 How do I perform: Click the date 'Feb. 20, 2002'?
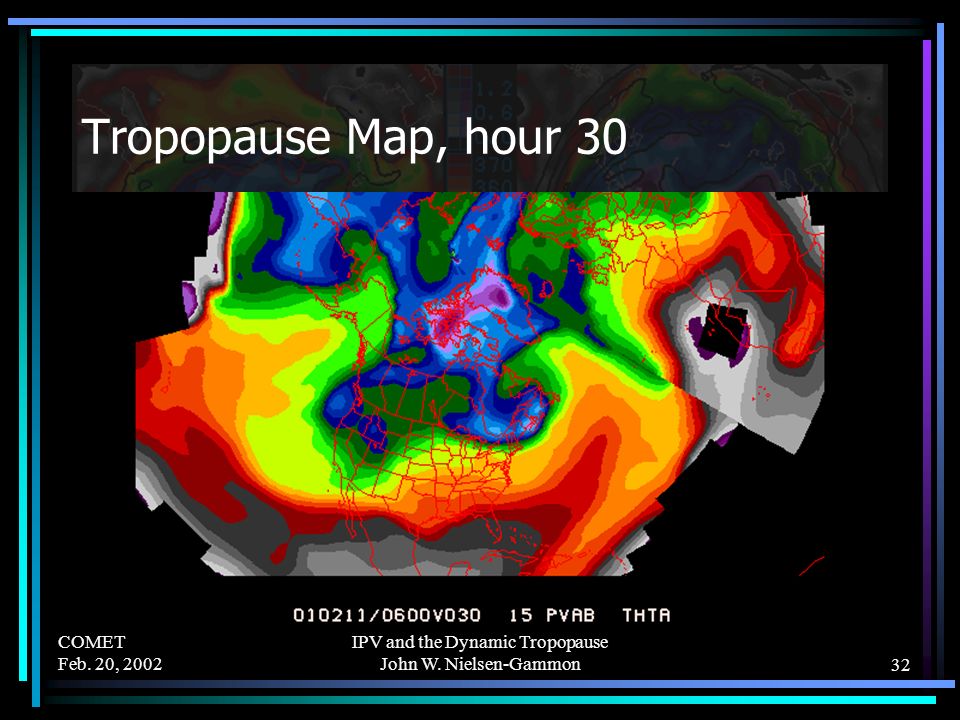coord(110,664)
